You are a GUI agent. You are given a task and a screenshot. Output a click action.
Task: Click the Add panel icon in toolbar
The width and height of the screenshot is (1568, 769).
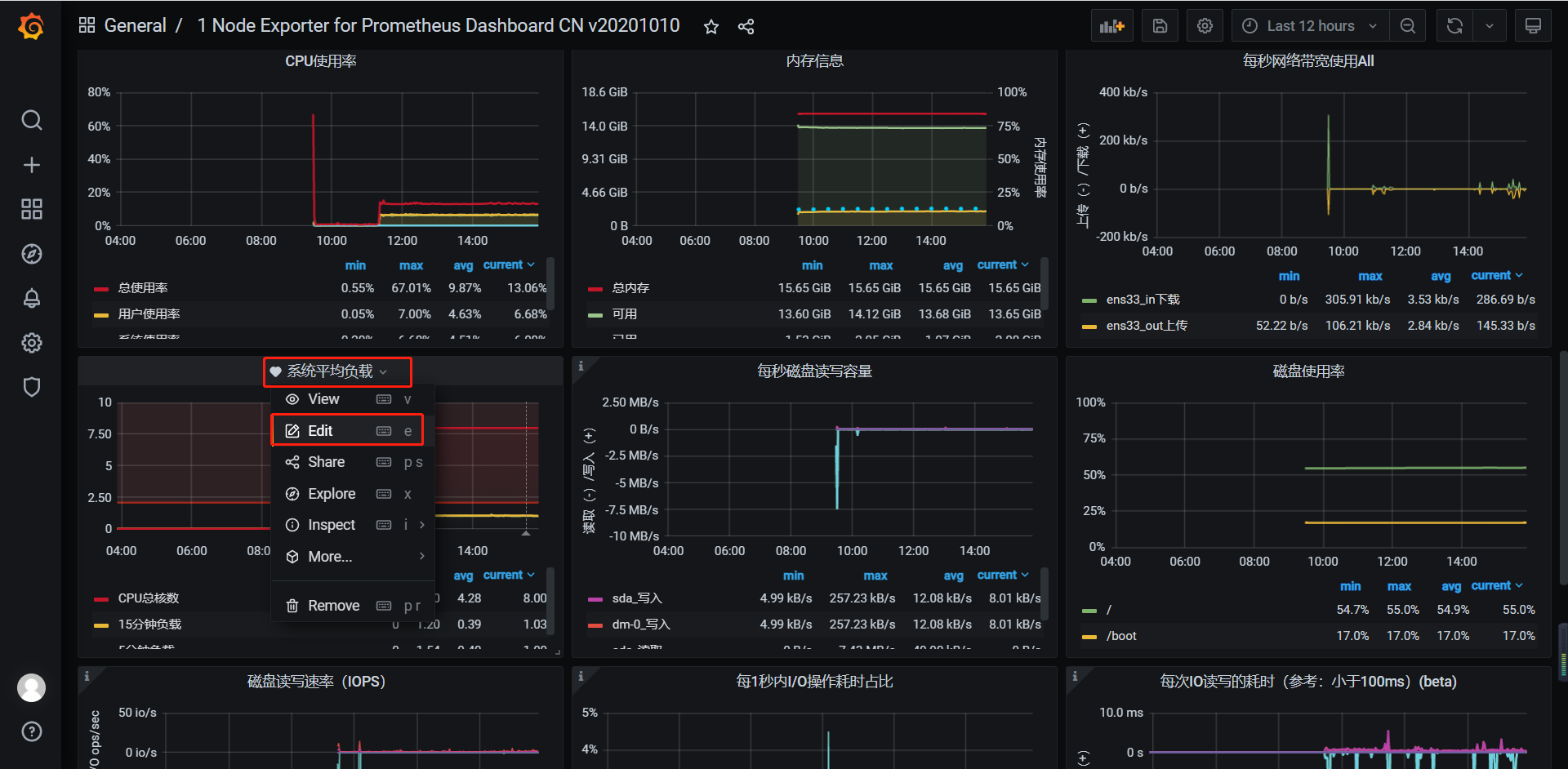click(x=1111, y=26)
